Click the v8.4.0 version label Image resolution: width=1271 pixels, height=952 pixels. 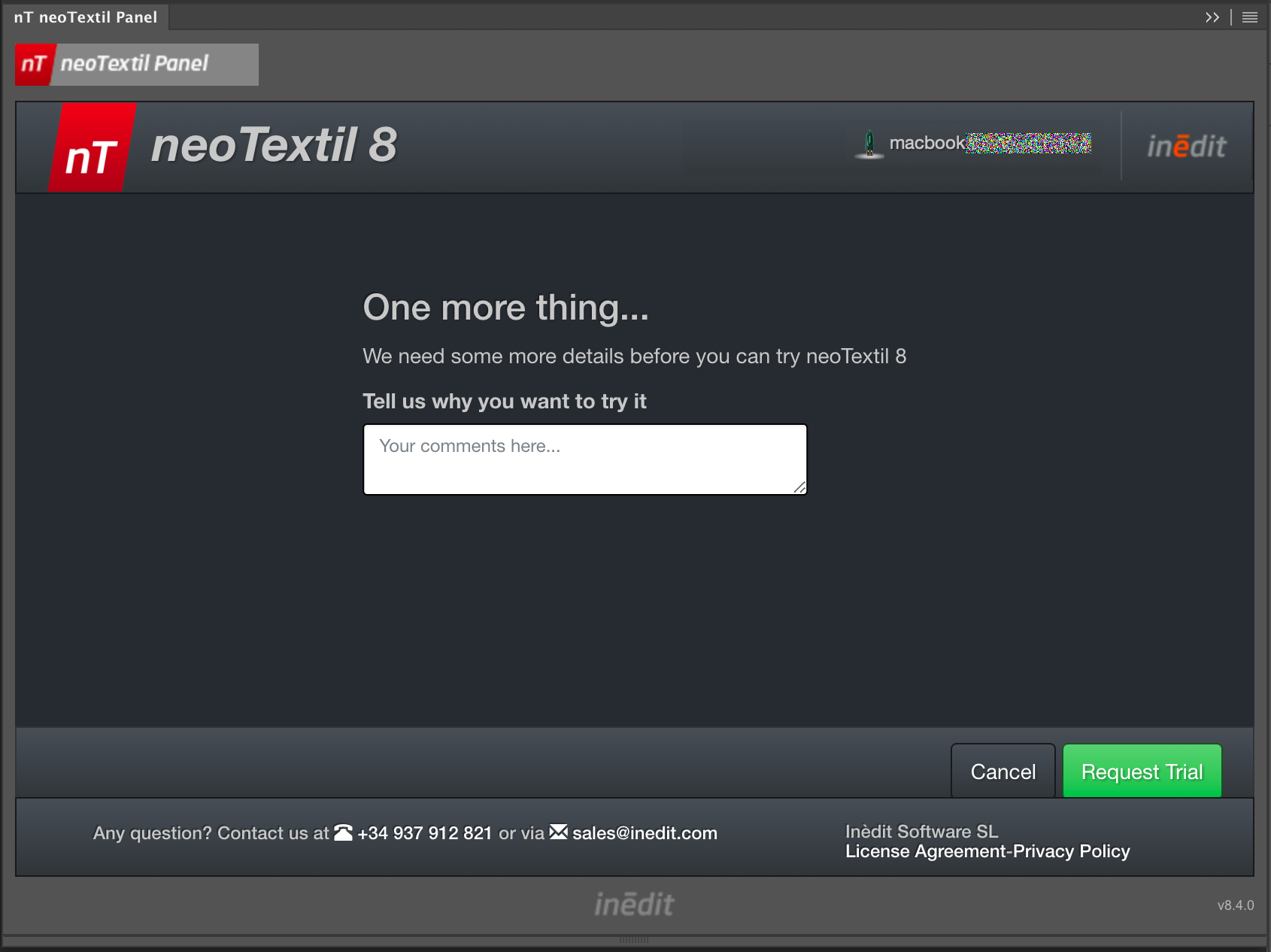[x=1236, y=905]
